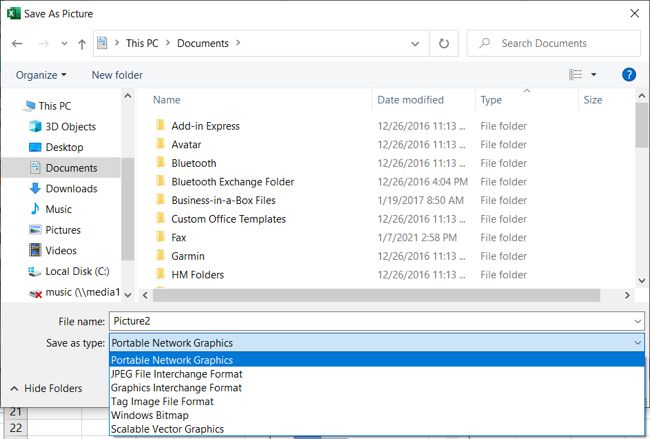The height and width of the screenshot is (439, 650).
Task: Open the Organize dropdown menu
Action: click(x=41, y=75)
